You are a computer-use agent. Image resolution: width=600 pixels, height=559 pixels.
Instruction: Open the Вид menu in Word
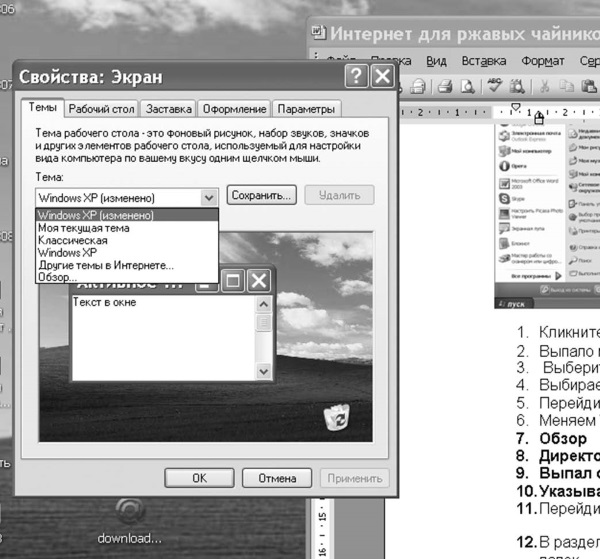[x=436, y=61]
